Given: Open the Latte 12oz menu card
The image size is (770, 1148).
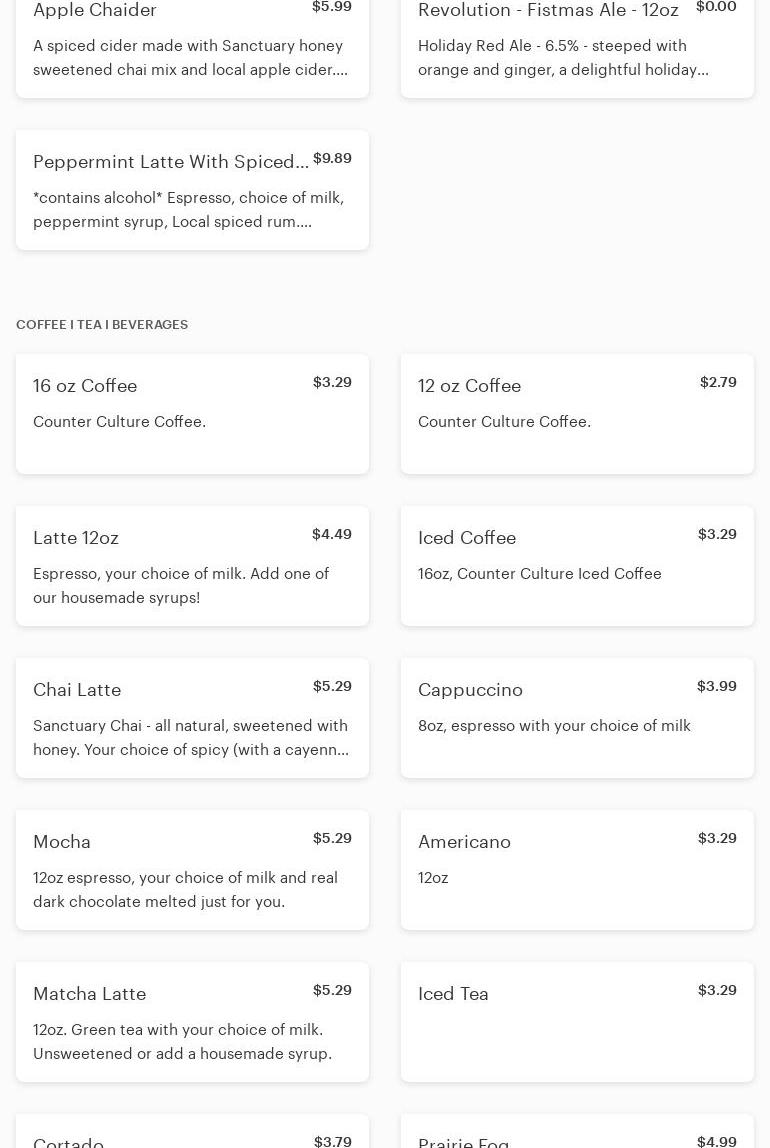Looking at the screenshot, I should 192,566.
